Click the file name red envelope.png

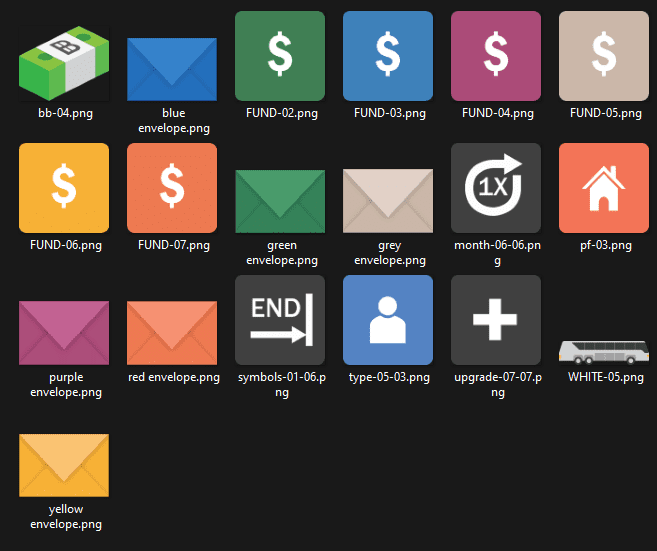tap(174, 377)
